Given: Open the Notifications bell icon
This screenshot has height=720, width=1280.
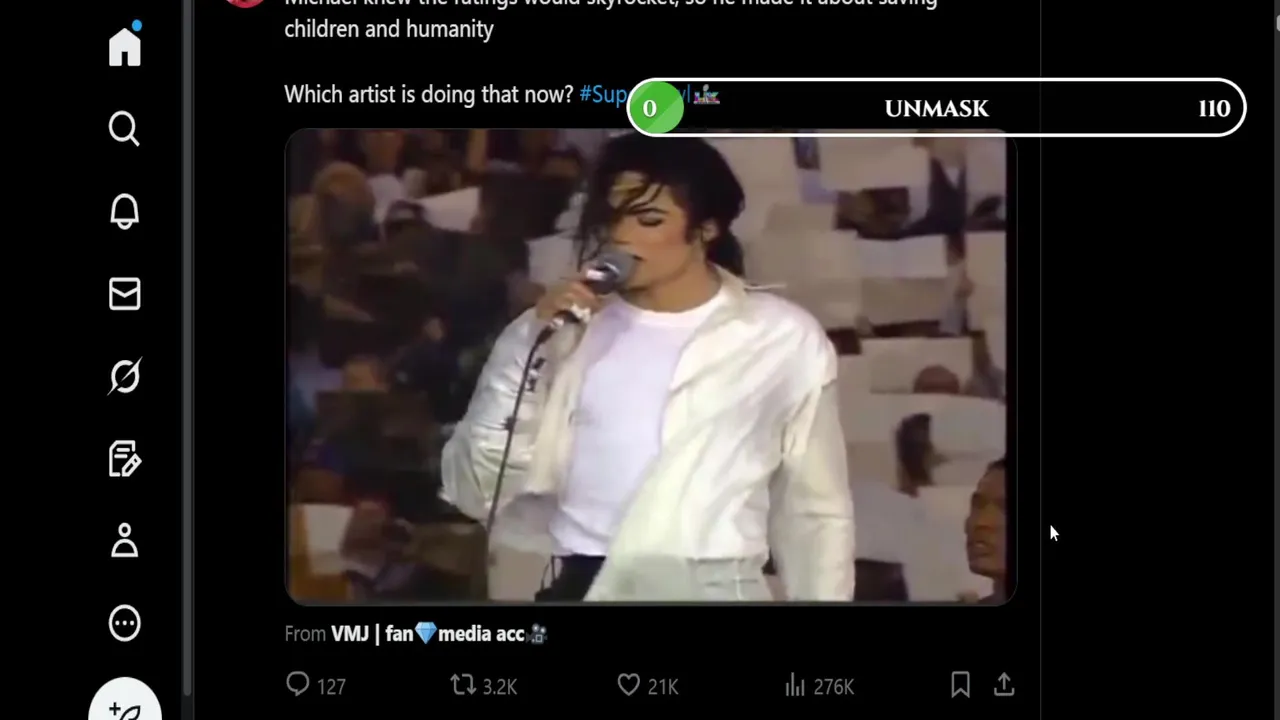Looking at the screenshot, I should pyautogui.click(x=125, y=211).
